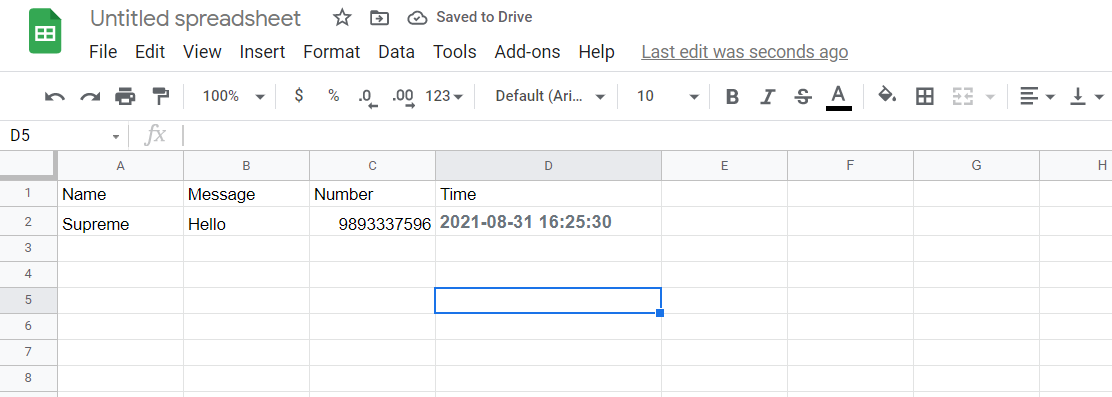This screenshot has width=1112, height=397.
Task: Select the cell containing 9893337596
Action: pyautogui.click(x=372, y=224)
